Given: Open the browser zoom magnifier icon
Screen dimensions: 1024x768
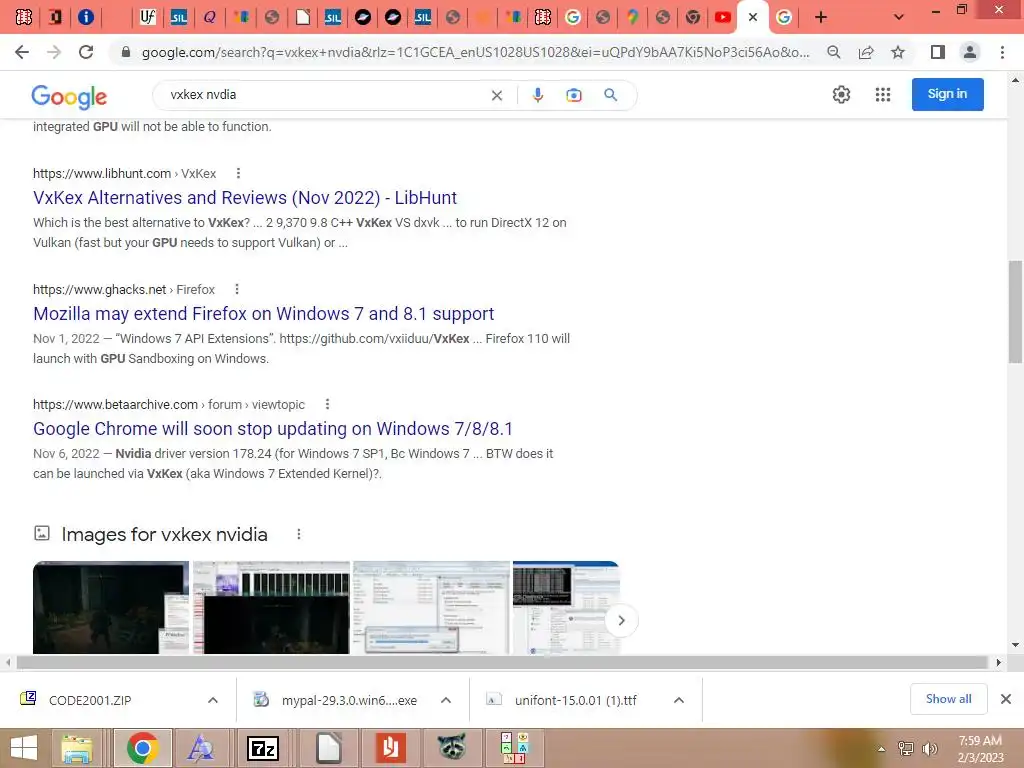Looking at the screenshot, I should point(833,52).
